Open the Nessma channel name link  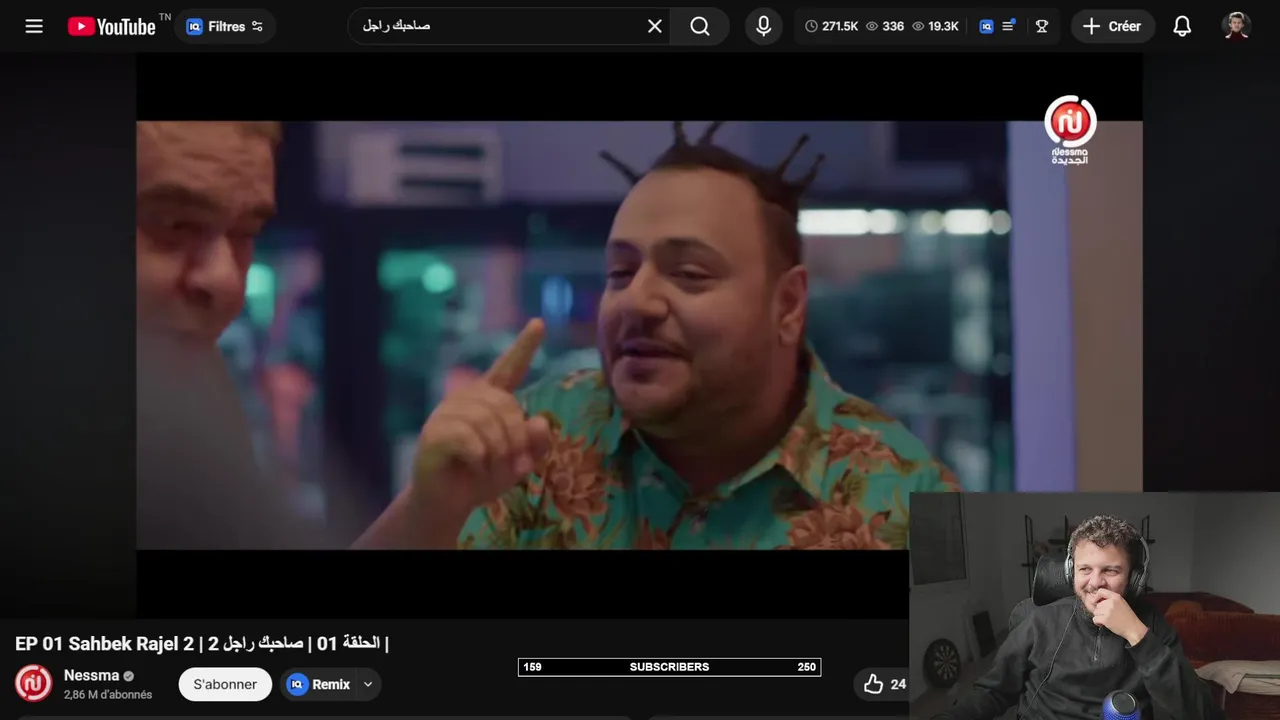click(x=91, y=675)
